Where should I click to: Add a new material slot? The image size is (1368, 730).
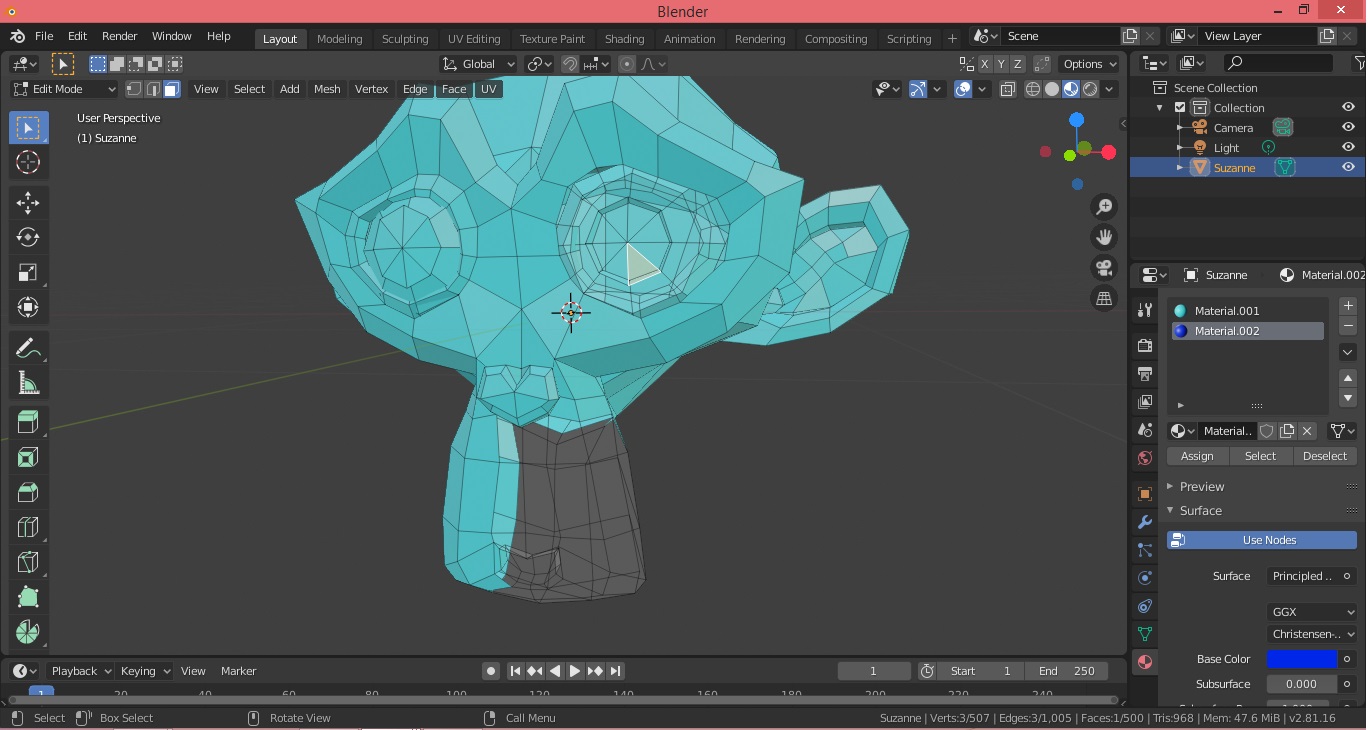[1348, 306]
